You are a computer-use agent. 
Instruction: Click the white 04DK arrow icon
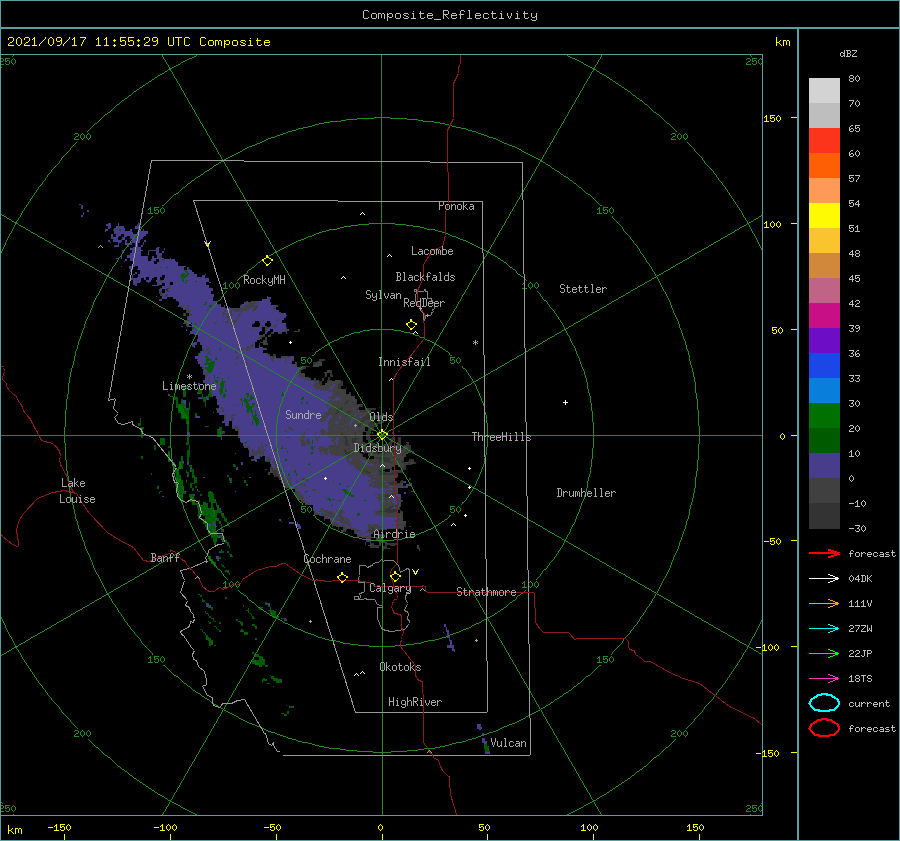click(824, 578)
